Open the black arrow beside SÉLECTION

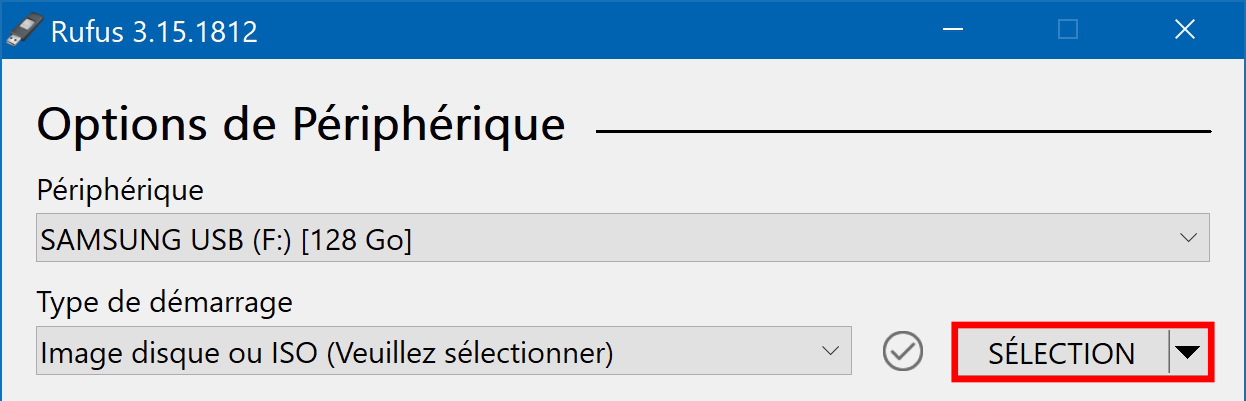coord(1188,353)
